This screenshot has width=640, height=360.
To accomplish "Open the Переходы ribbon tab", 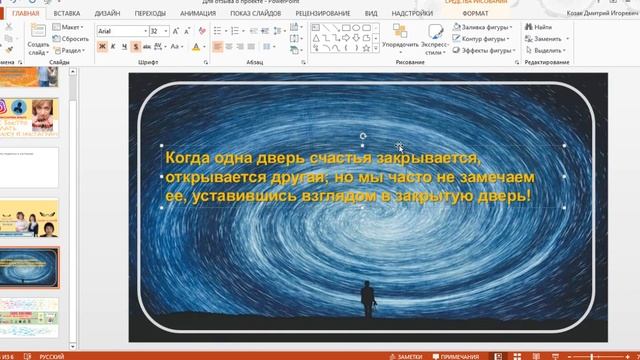I will [x=150, y=13].
